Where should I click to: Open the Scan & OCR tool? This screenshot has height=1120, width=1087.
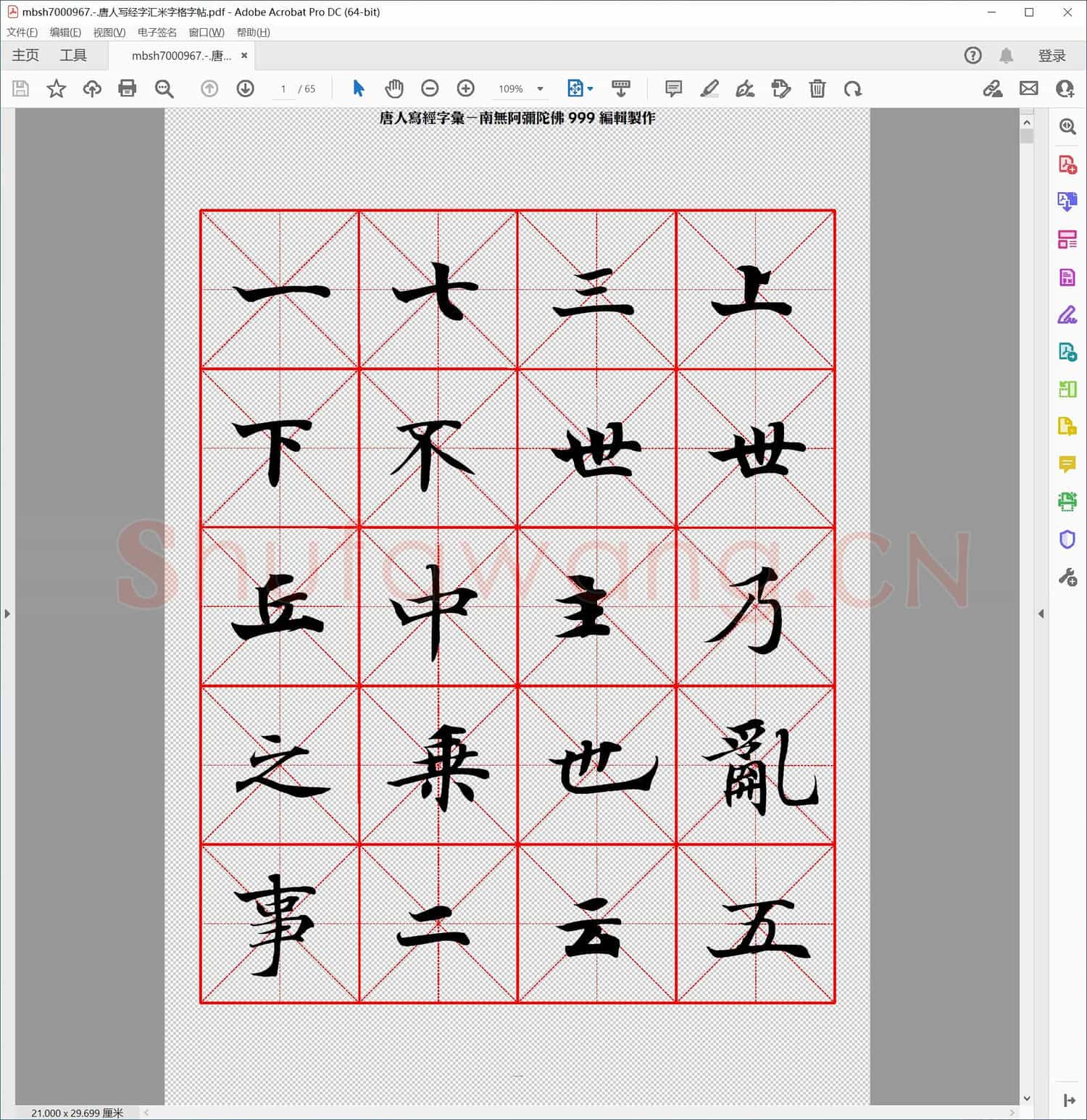(x=1067, y=500)
